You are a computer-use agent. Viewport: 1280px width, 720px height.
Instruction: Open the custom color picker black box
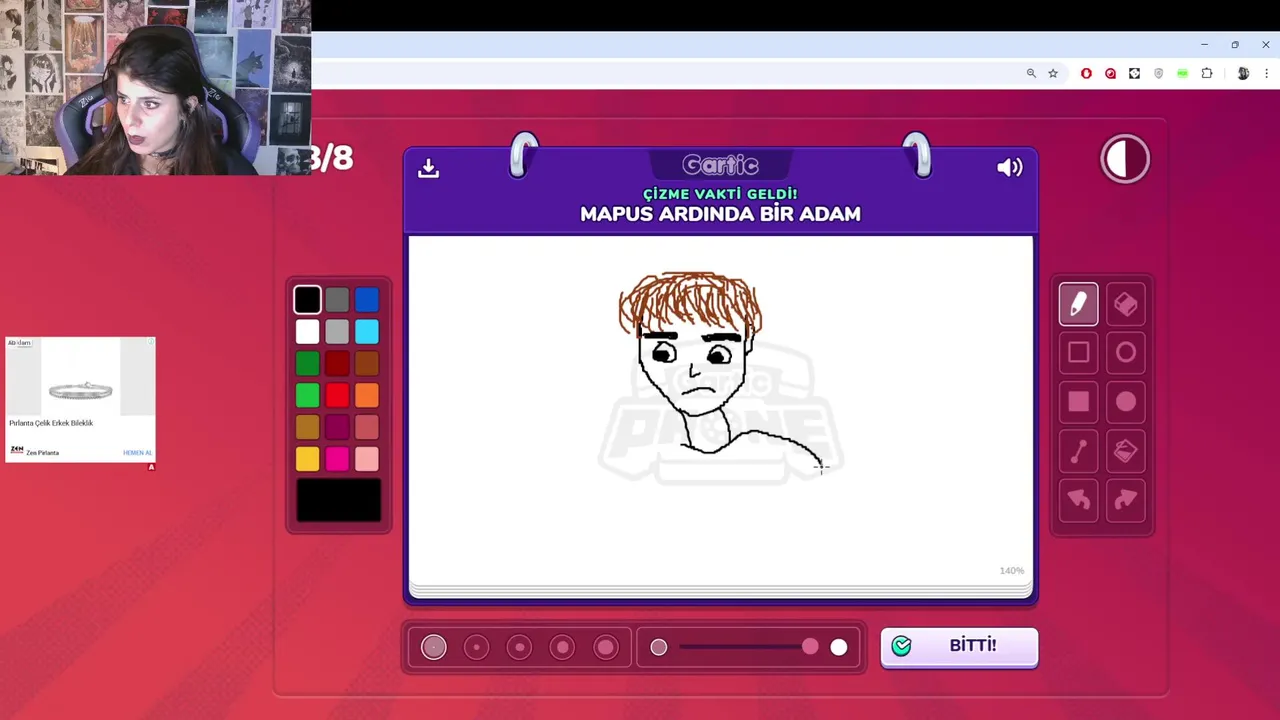click(x=338, y=500)
